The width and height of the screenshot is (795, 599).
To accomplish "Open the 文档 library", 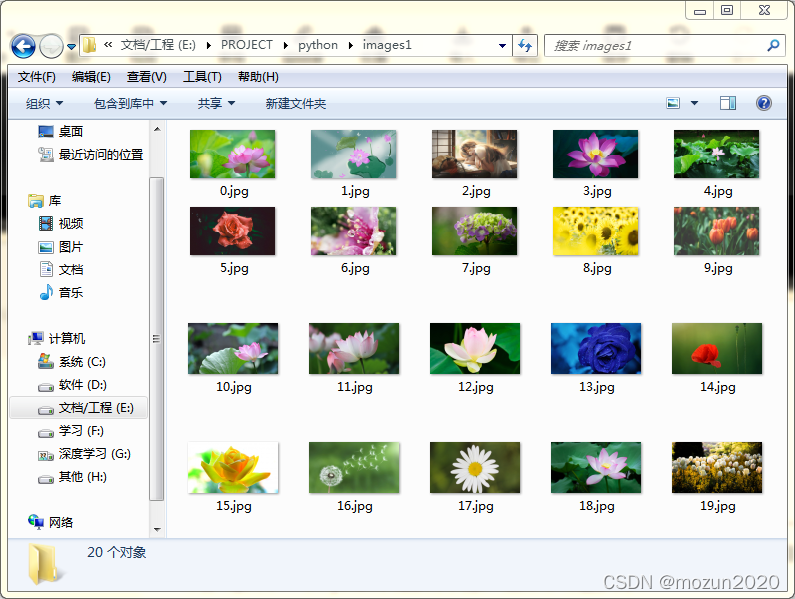I will click(x=61, y=269).
